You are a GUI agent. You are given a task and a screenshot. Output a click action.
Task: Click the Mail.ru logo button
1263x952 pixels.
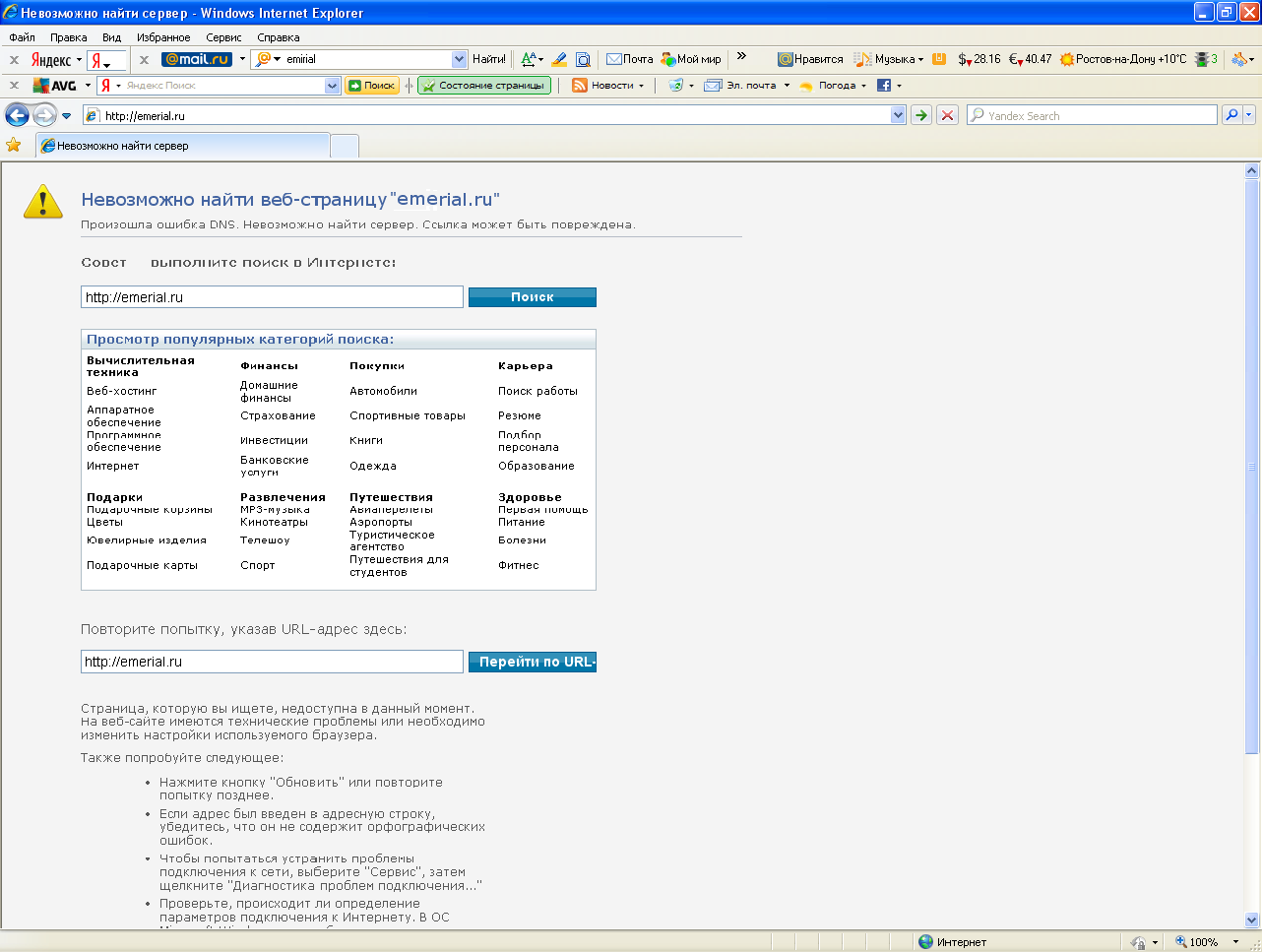tap(197, 59)
